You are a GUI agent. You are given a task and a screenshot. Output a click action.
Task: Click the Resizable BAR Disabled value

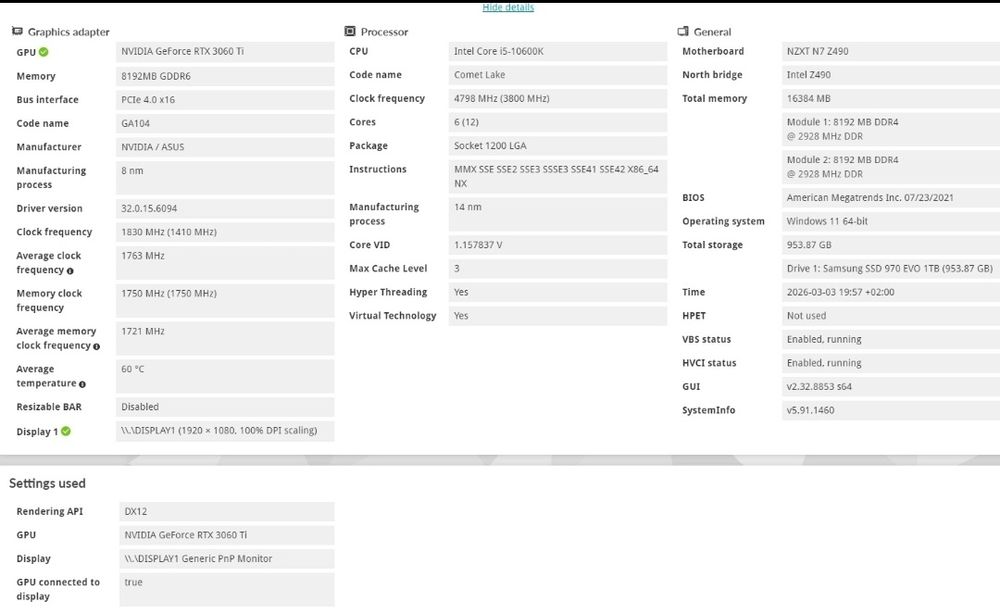point(225,406)
